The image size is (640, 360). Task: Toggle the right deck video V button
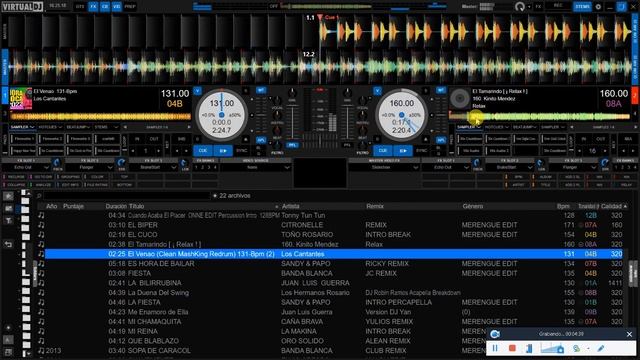[x=378, y=91]
